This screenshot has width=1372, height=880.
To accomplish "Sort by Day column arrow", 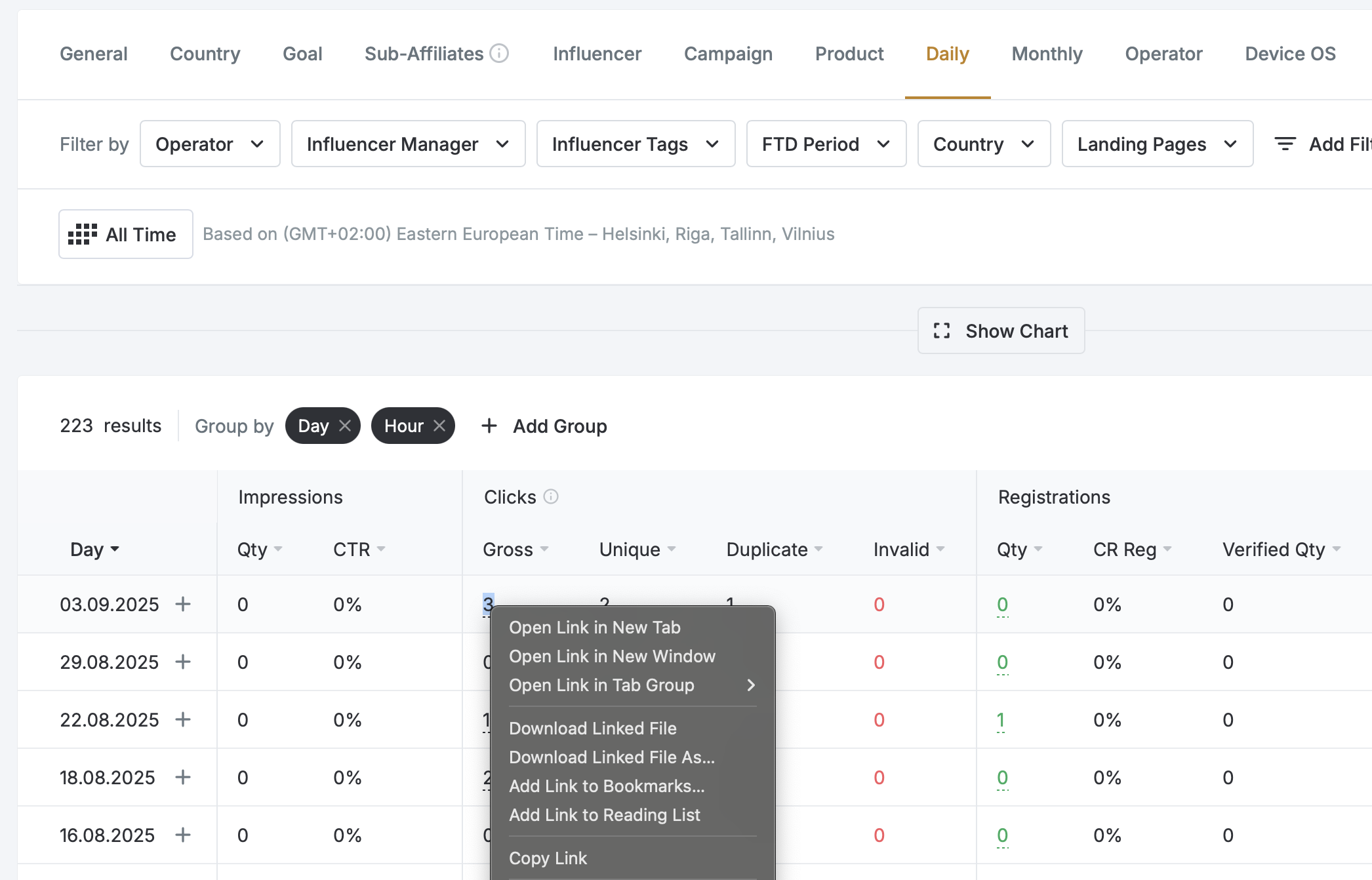I will coord(115,549).
